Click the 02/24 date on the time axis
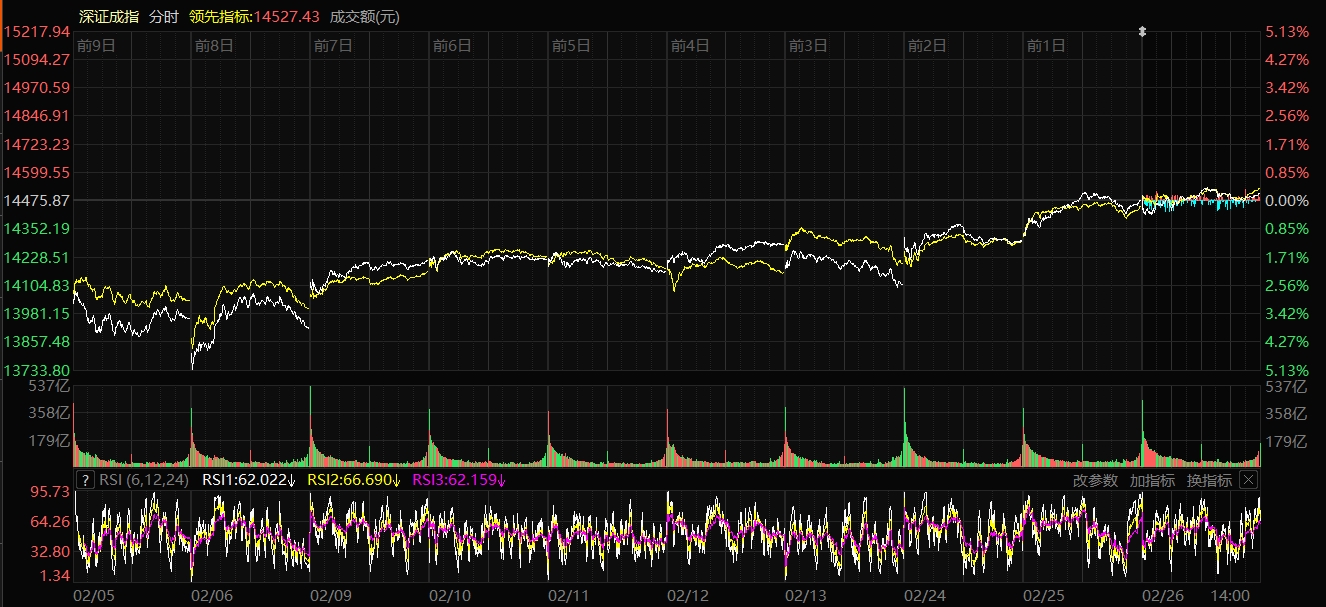The height and width of the screenshot is (607, 1326). [x=925, y=595]
